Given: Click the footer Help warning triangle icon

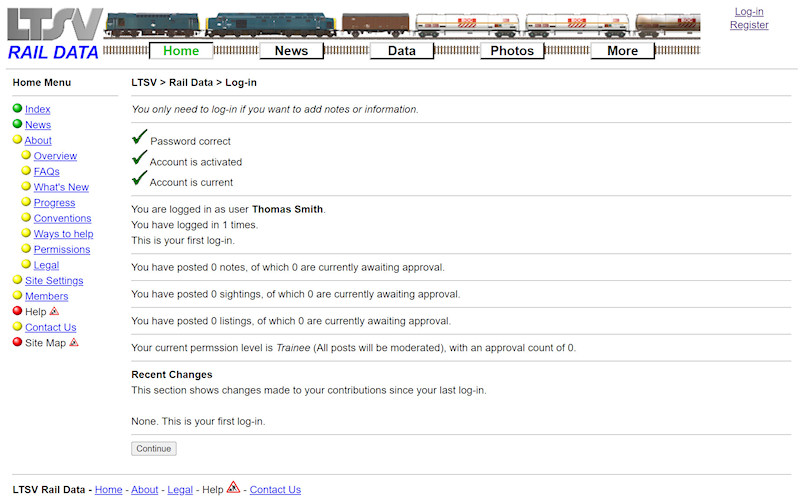Looking at the screenshot, I should pos(233,488).
